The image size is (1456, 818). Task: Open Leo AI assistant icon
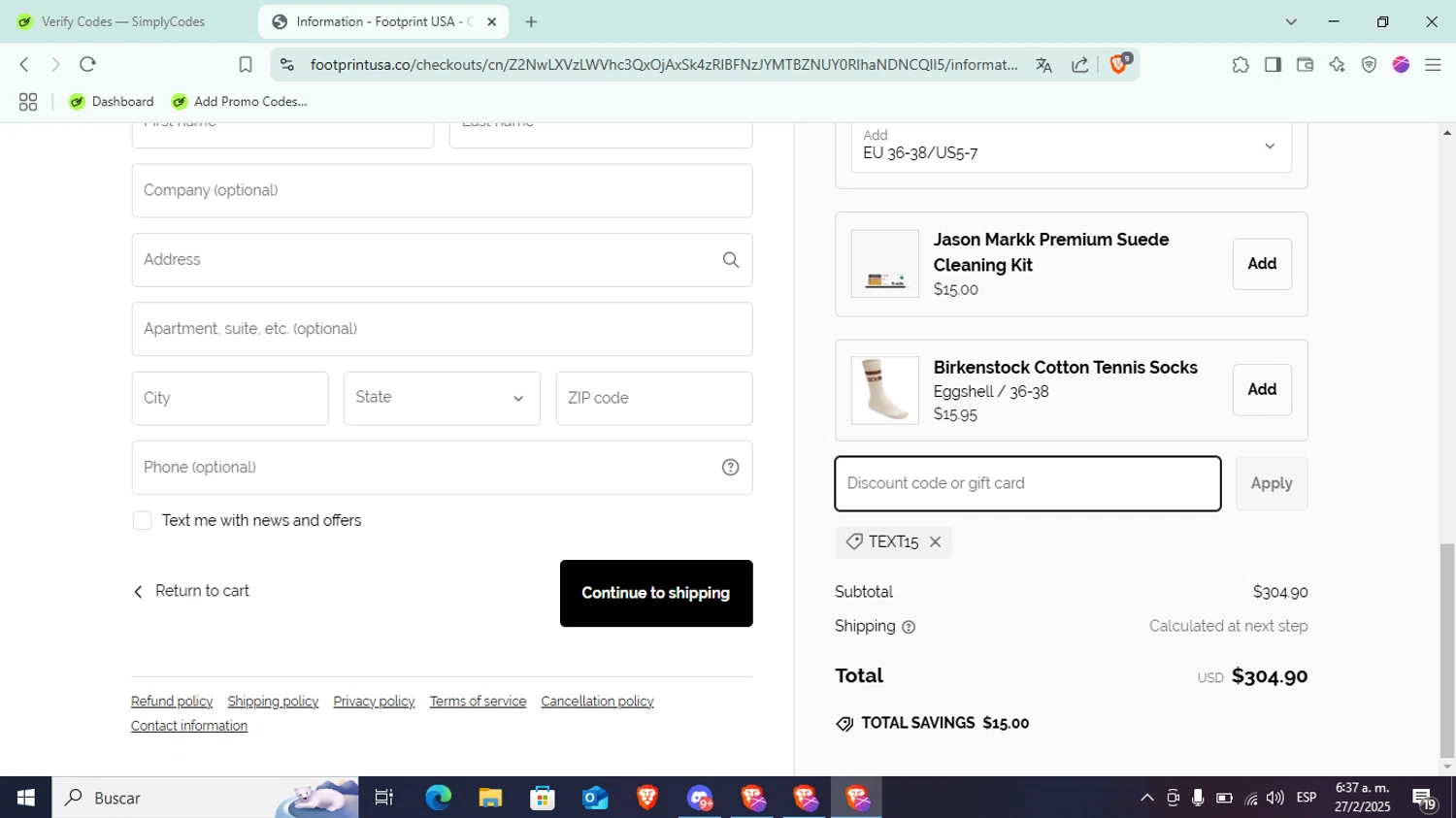pos(1337,65)
